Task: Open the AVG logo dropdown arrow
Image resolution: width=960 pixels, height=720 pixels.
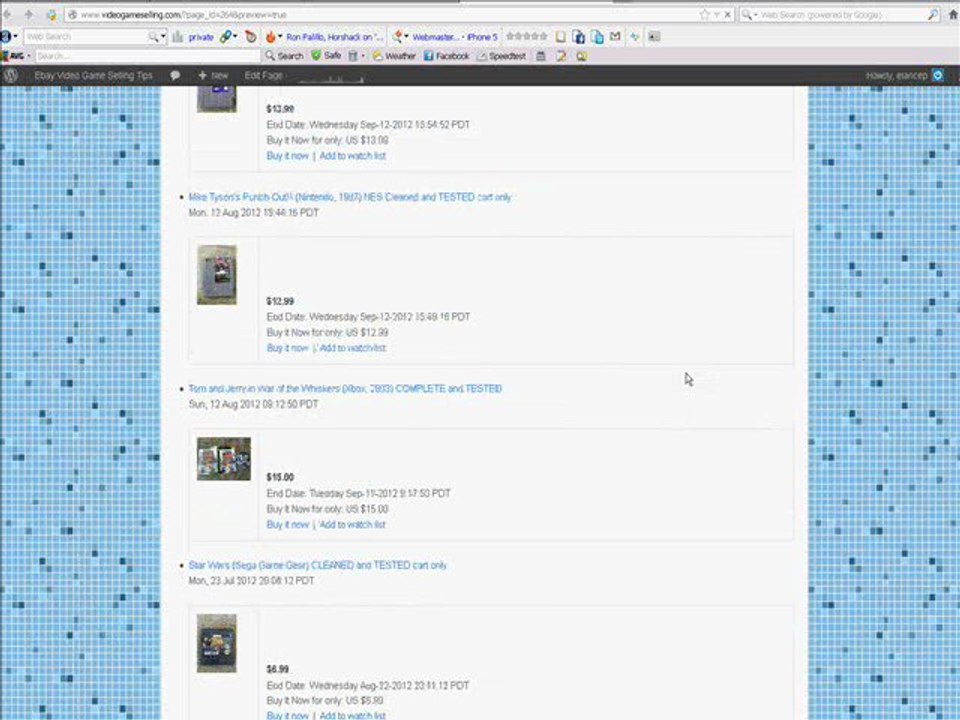Action: (29, 56)
